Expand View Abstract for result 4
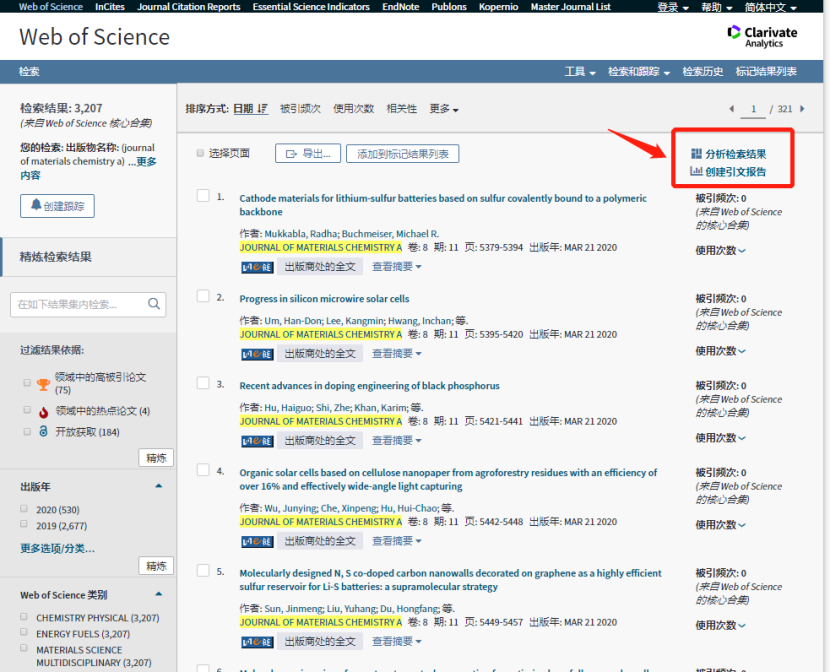Screen dimensions: 830x672 396,541
